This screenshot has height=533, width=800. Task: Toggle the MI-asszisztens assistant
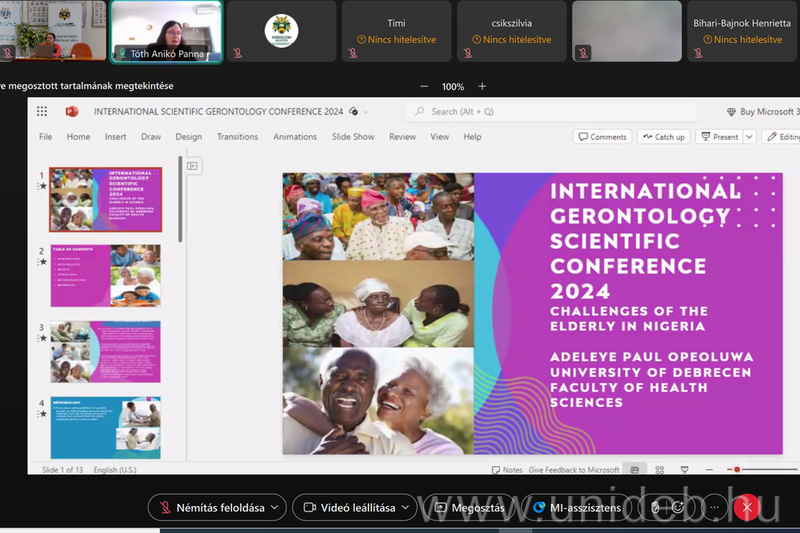click(577, 508)
